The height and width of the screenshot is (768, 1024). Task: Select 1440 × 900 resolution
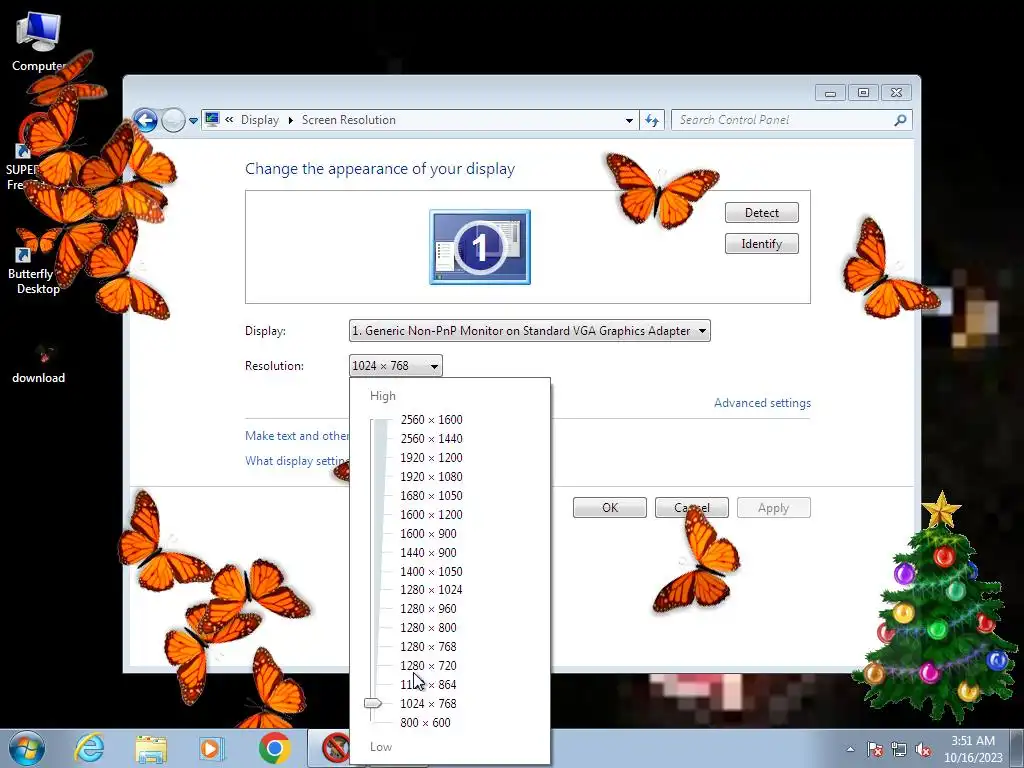[x=428, y=552]
